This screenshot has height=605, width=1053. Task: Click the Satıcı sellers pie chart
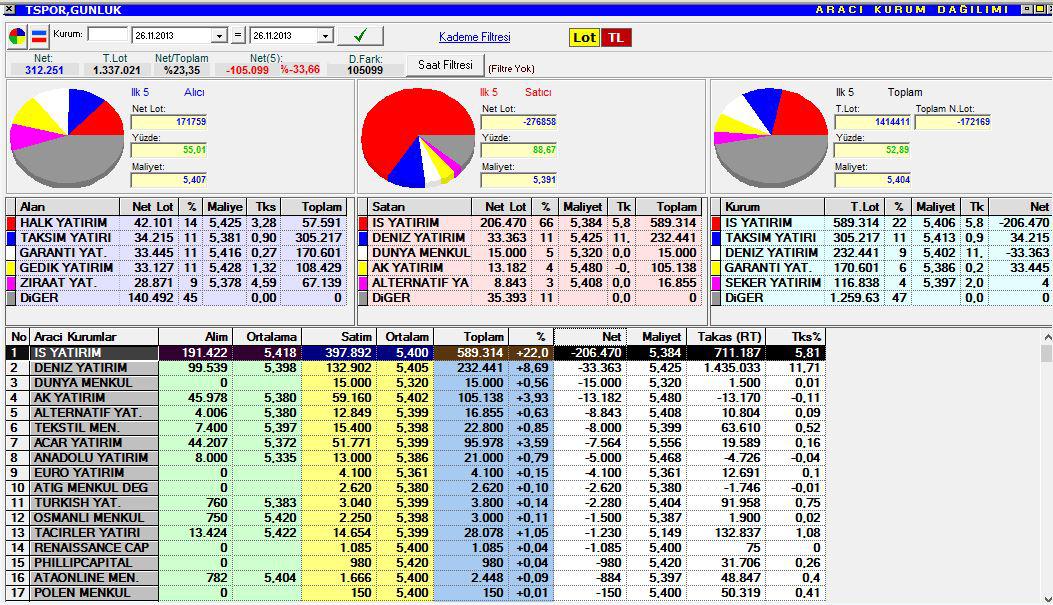coord(418,138)
